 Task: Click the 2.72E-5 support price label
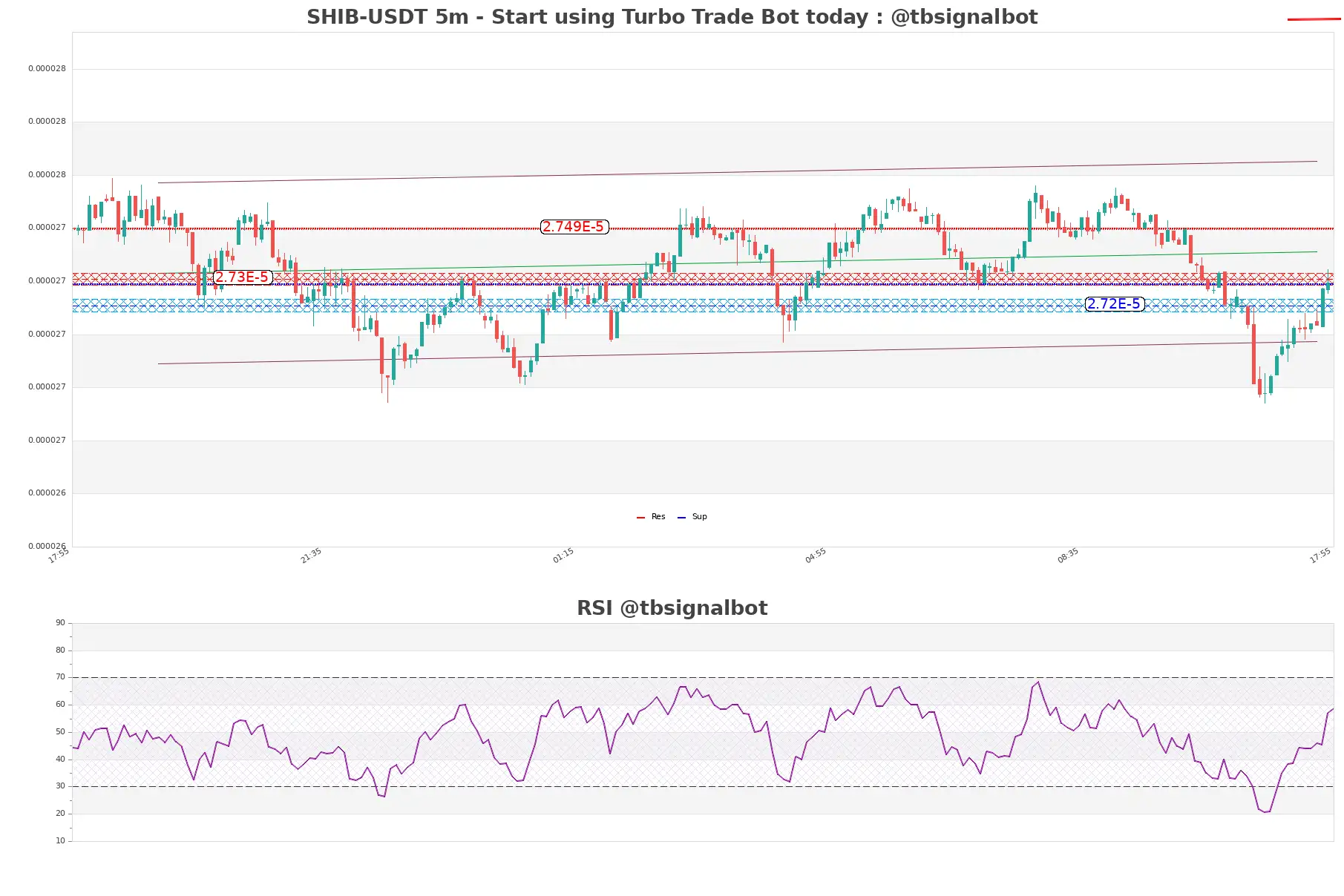pyautogui.click(x=1115, y=304)
